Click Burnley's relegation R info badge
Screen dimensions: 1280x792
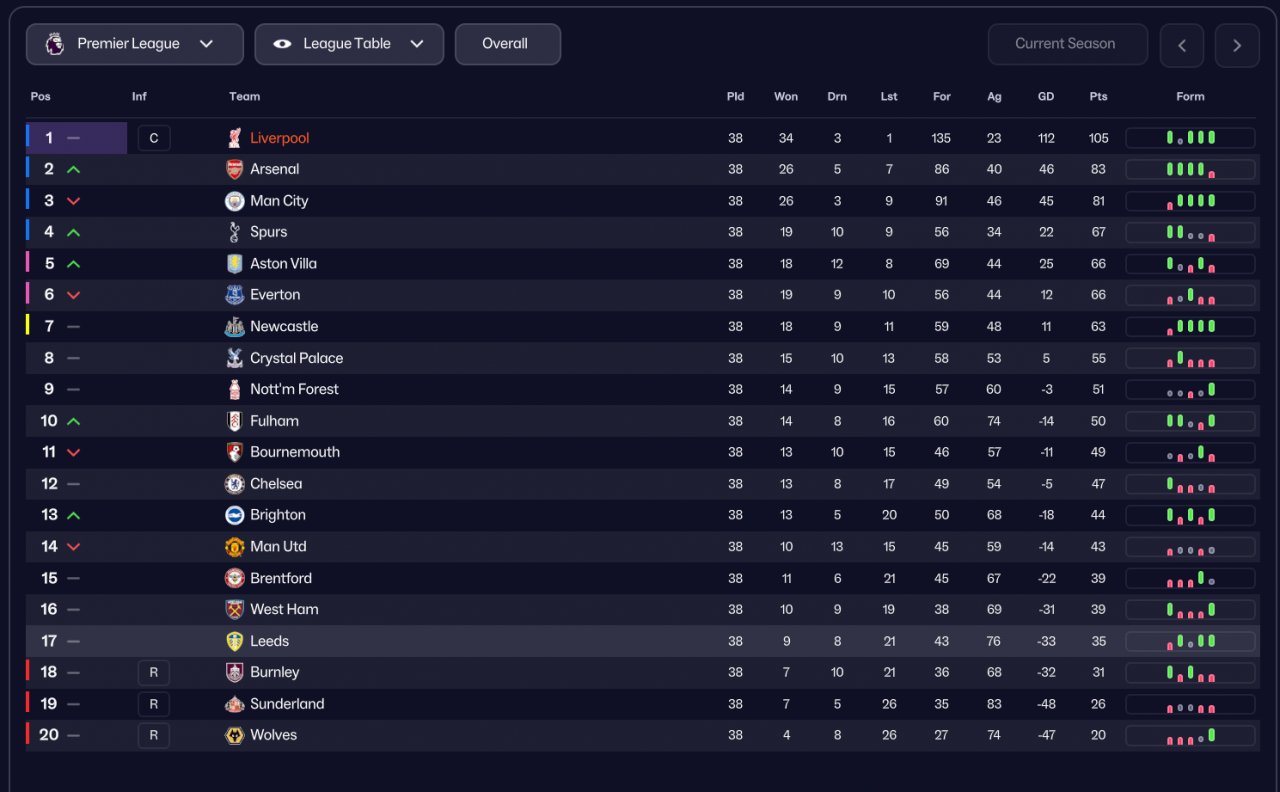click(154, 672)
